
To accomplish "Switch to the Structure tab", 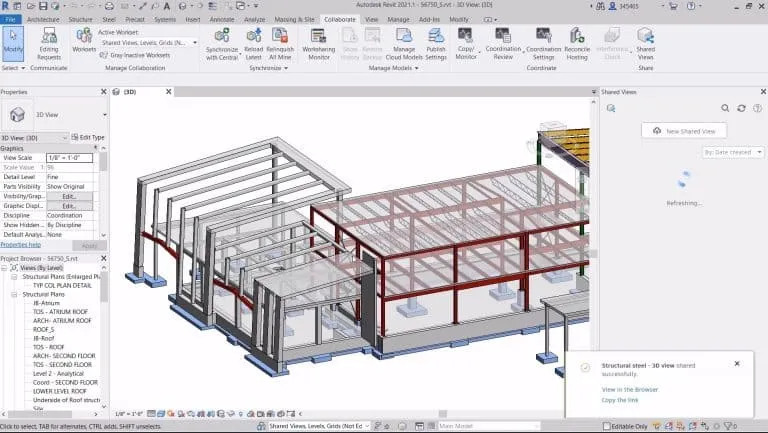I will (80, 20).
